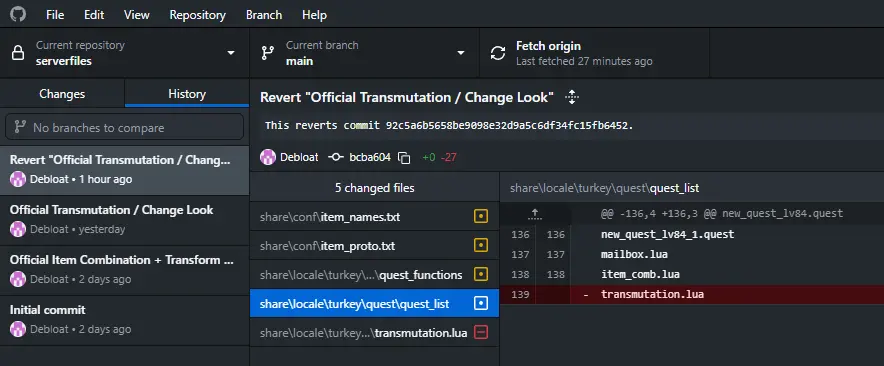This screenshot has width=884, height=366.
Task: Click the fetch origin sync icon
Action: click(498, 53)
